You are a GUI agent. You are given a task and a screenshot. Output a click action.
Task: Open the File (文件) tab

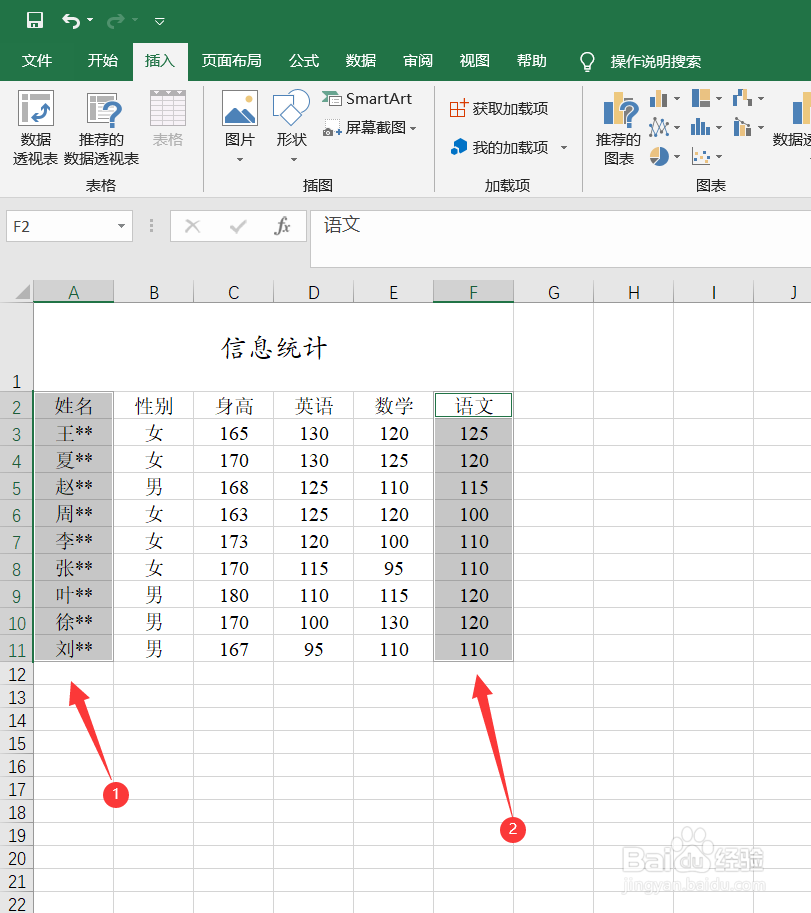click(37, 61)
